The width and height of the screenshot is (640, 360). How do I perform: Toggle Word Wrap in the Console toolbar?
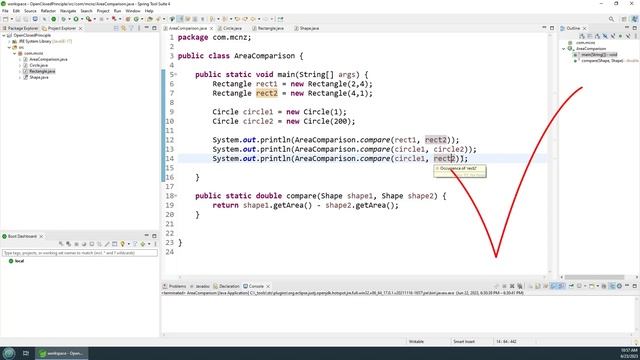(546, 286)
